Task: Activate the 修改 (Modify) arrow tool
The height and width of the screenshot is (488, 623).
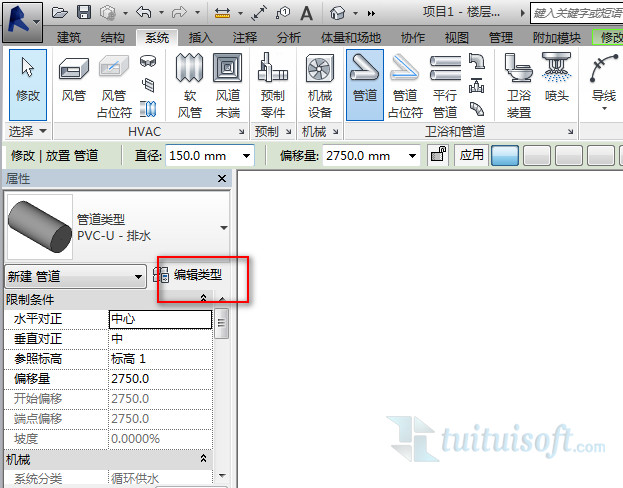Action: coord(28,84)
